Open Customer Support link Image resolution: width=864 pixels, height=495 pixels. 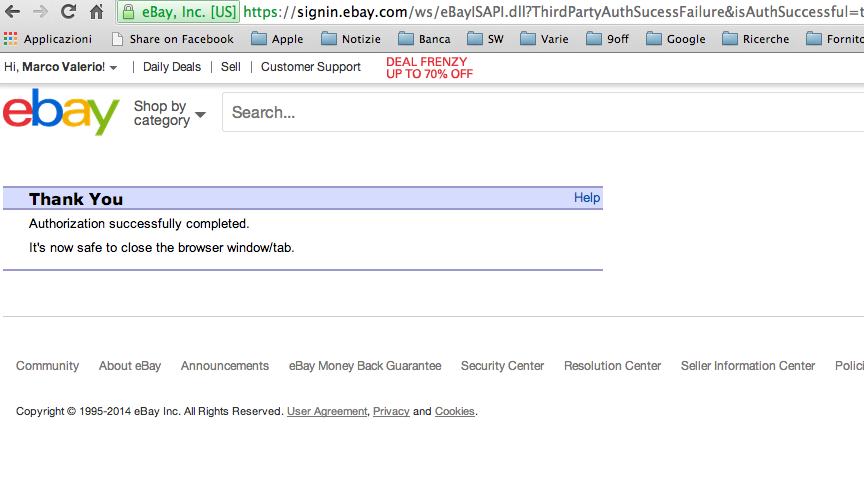click(311, 67)
